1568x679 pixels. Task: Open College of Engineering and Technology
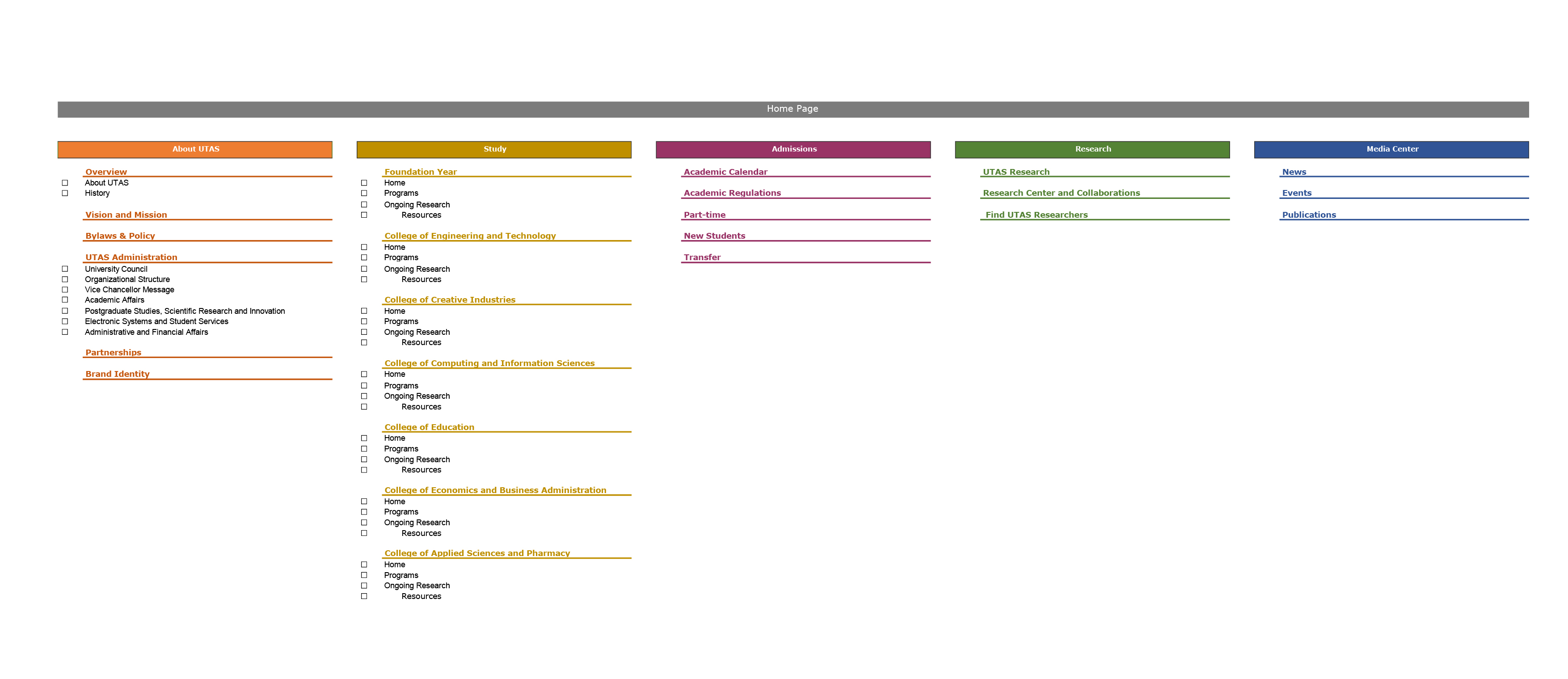click(470, 236)
